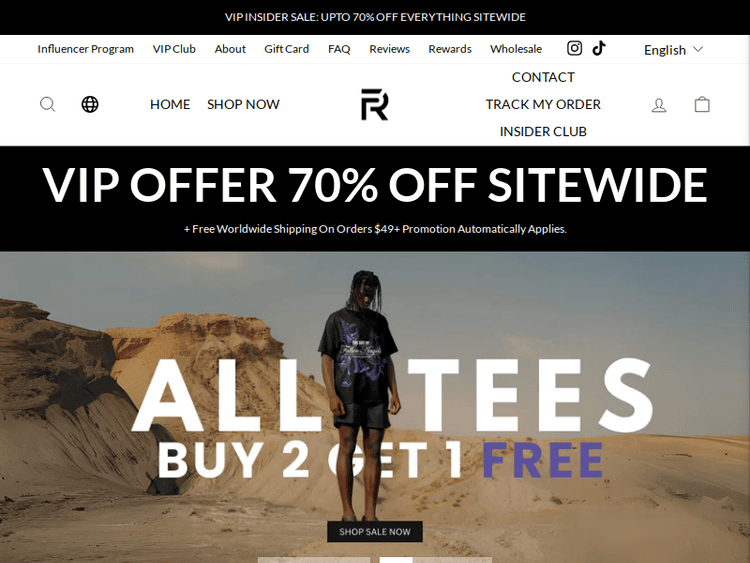
Task: Open the Wholesale link
Action: click(x=516, y=49)
